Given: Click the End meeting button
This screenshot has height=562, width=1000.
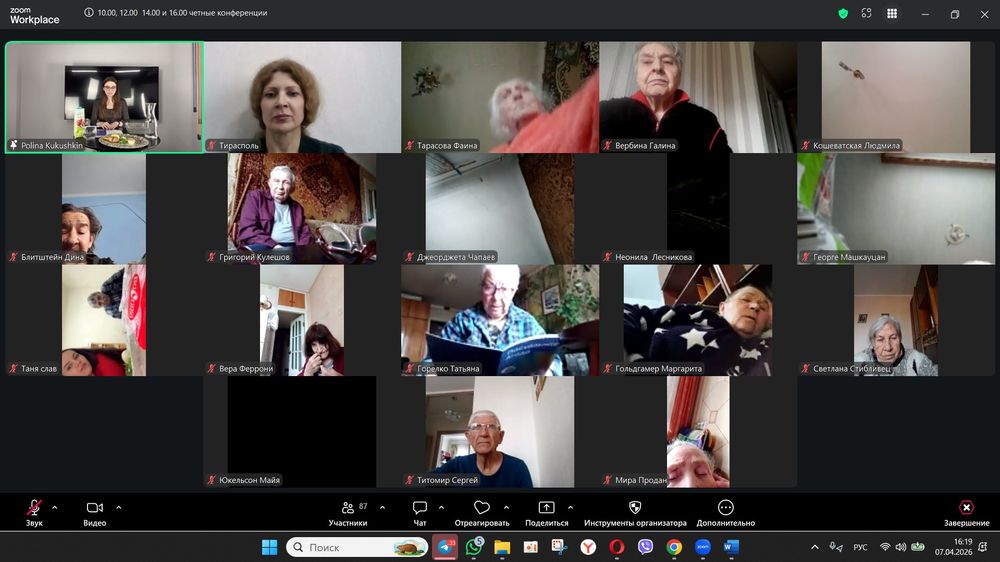Looking at the screenshot, I should (966, 512).
